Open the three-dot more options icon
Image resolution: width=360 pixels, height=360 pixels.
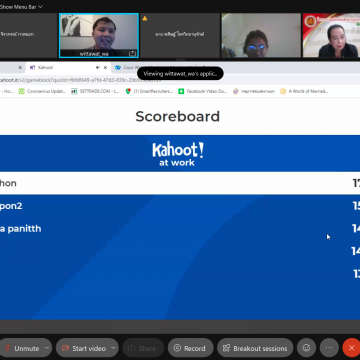(329, 348)
